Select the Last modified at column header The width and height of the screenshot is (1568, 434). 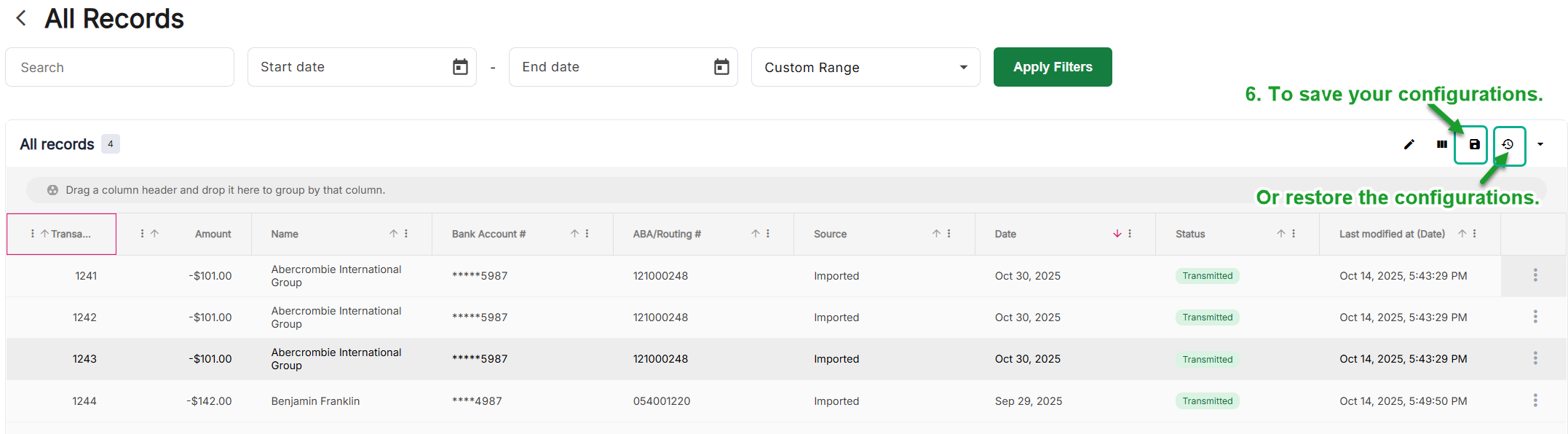[x=1391, y=234]
